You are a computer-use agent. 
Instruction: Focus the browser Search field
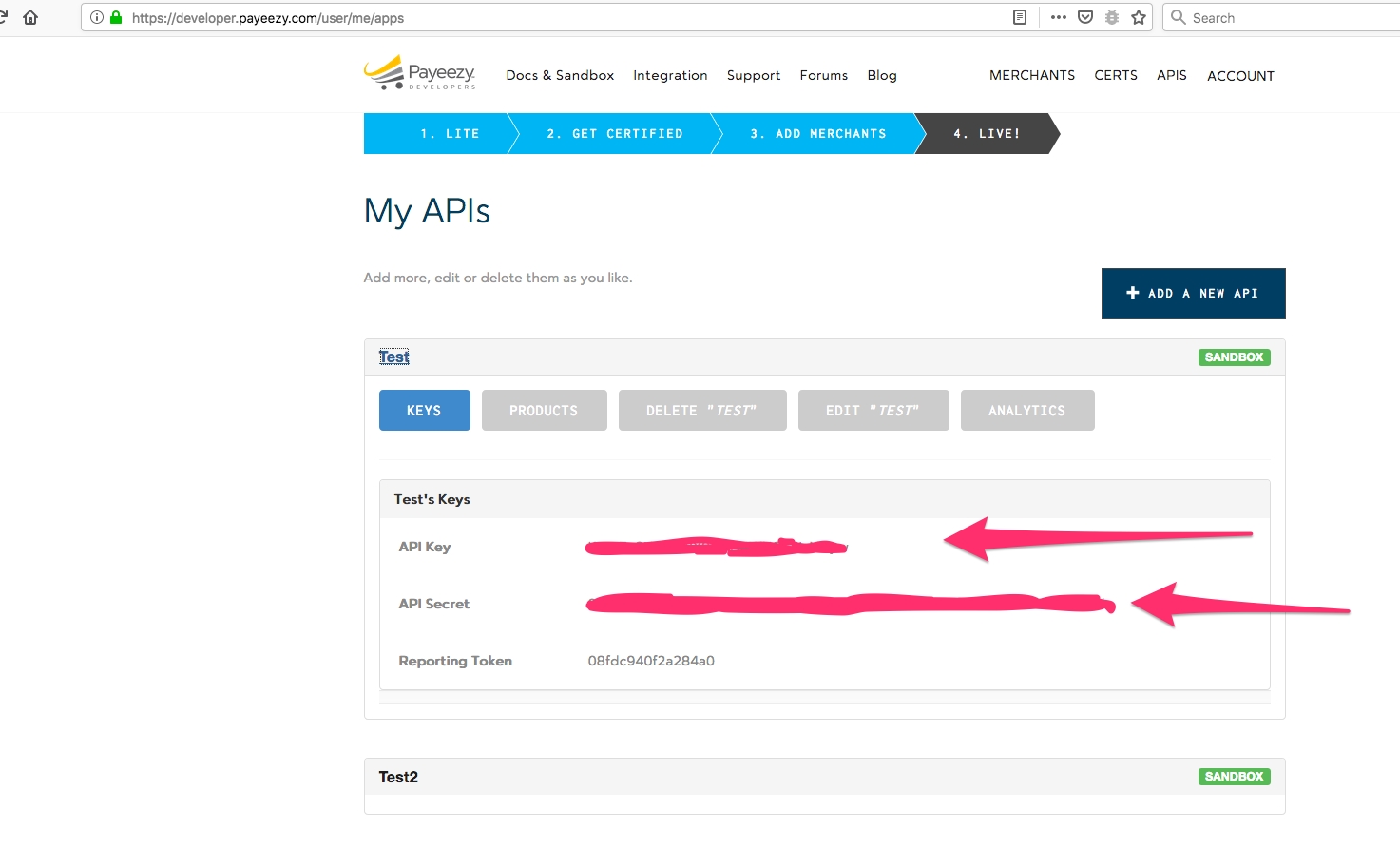coord(1283,17)
